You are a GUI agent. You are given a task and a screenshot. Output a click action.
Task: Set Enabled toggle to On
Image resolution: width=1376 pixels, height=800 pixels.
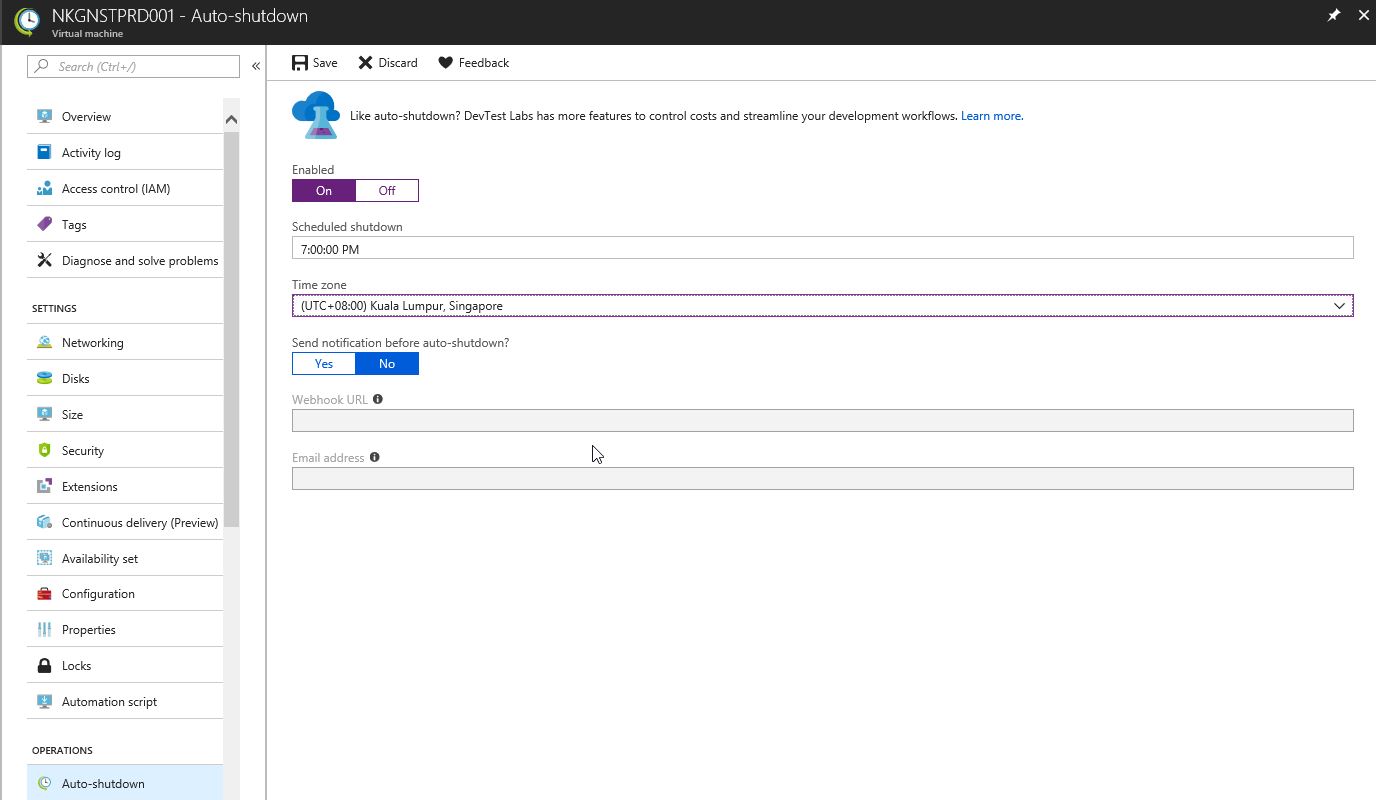pos(324,191)
